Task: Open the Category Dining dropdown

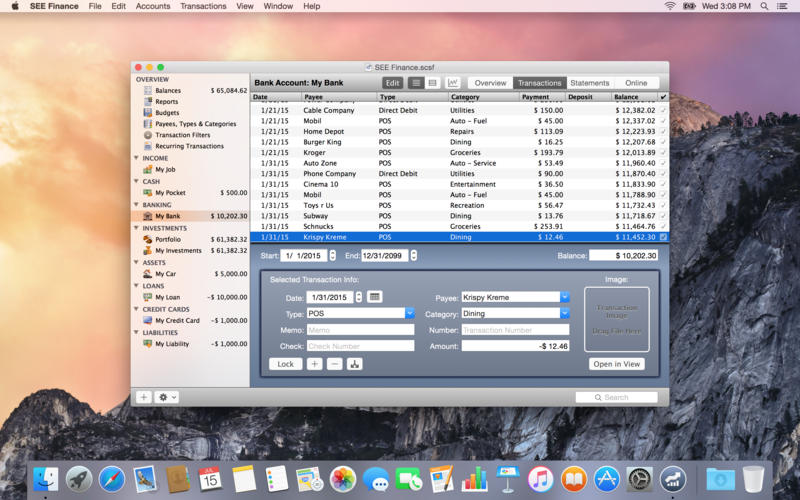Action: (x=564, y=313)
